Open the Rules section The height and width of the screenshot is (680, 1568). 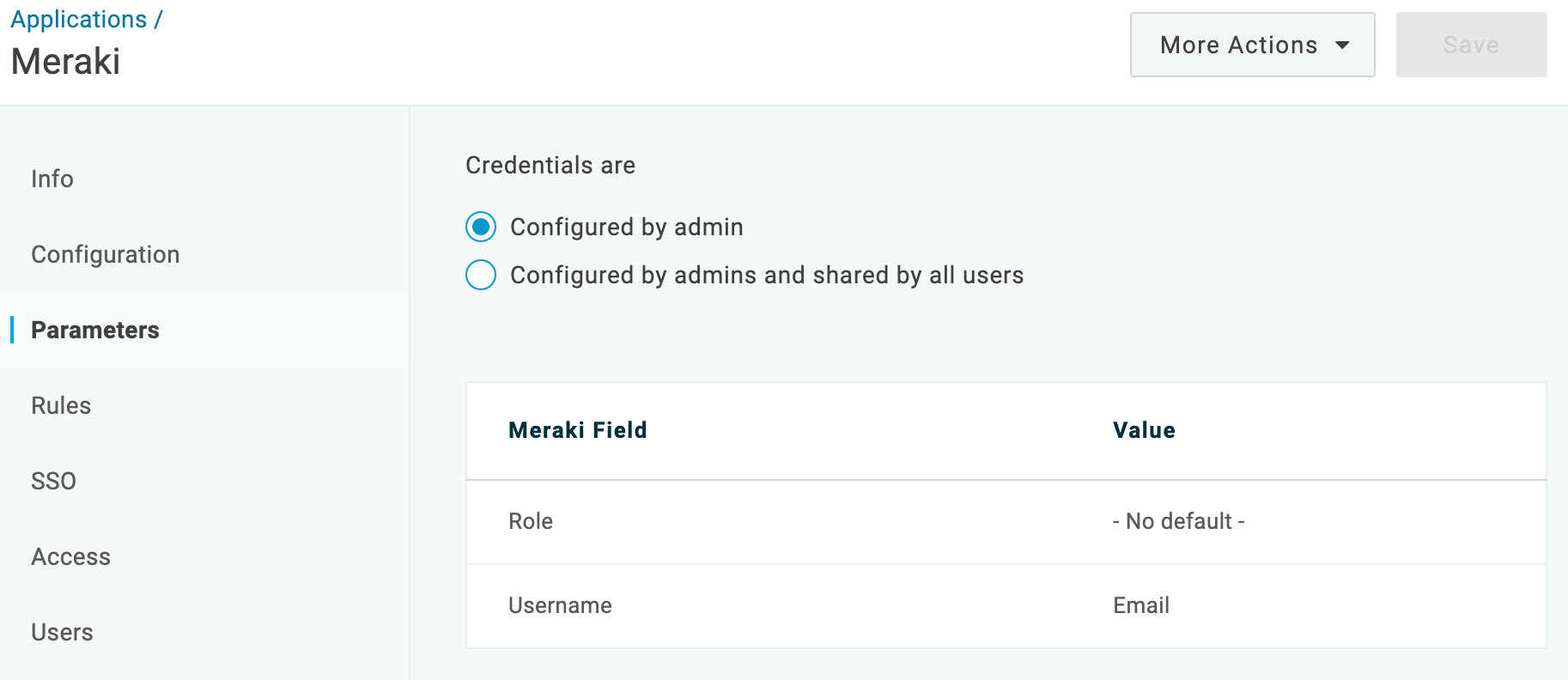coord(60,405)
